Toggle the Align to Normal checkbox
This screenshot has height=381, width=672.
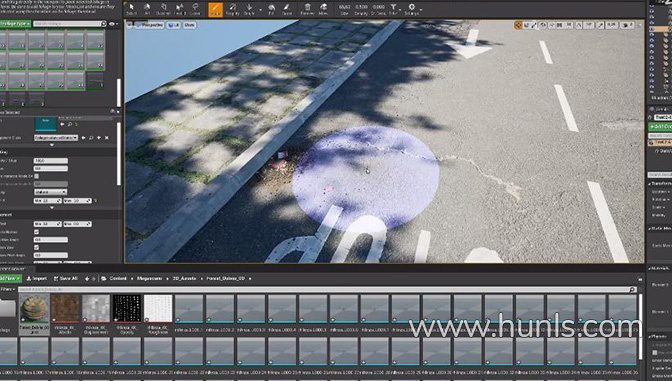click(x=36, y=232)
